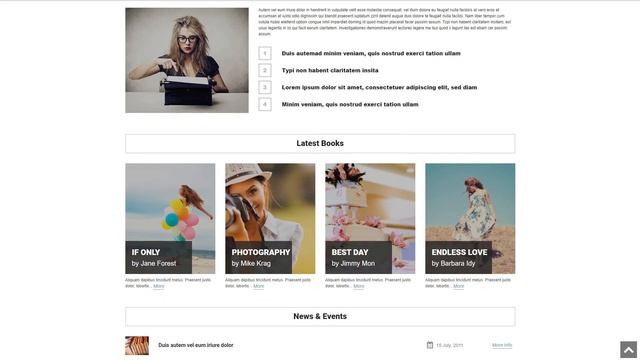The width and height of the screenshot is (640, 360).
Task: Click the ENDLESS LOVE title caption
Action: [459, 252]
